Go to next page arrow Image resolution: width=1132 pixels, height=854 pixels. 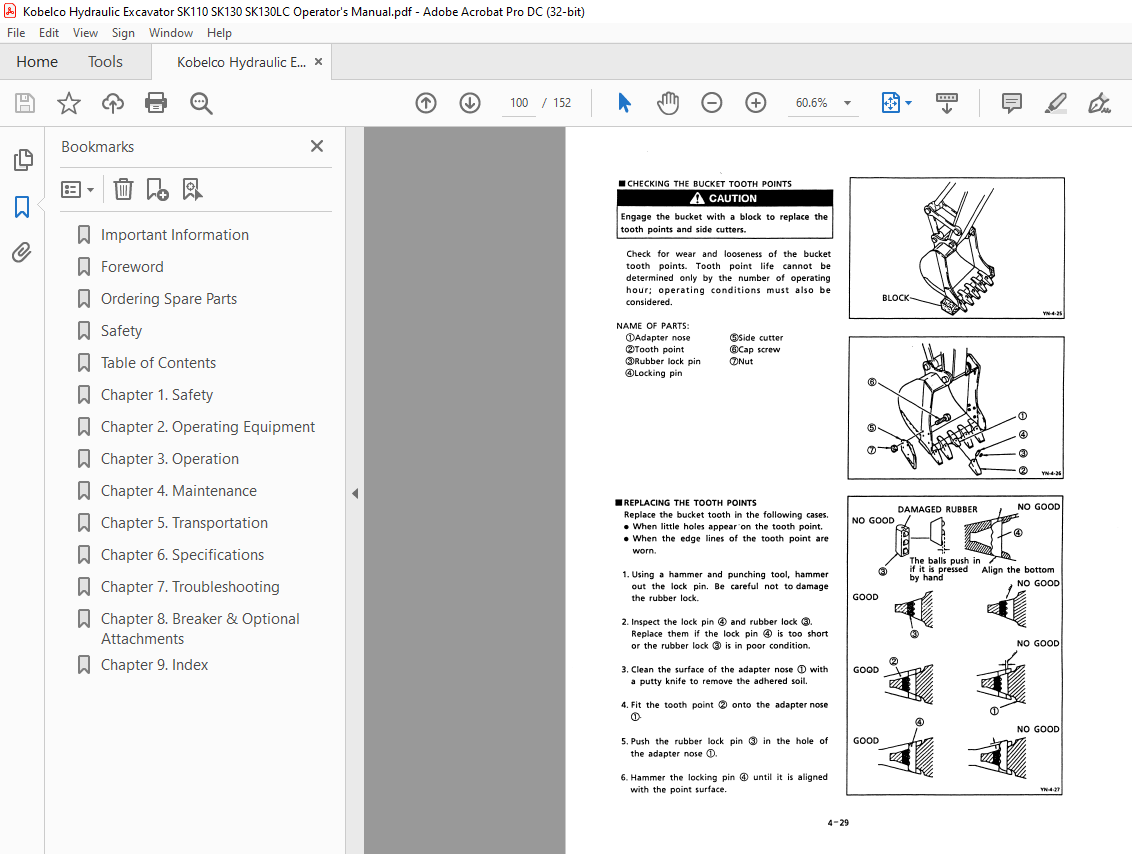(x=470, y=103)
